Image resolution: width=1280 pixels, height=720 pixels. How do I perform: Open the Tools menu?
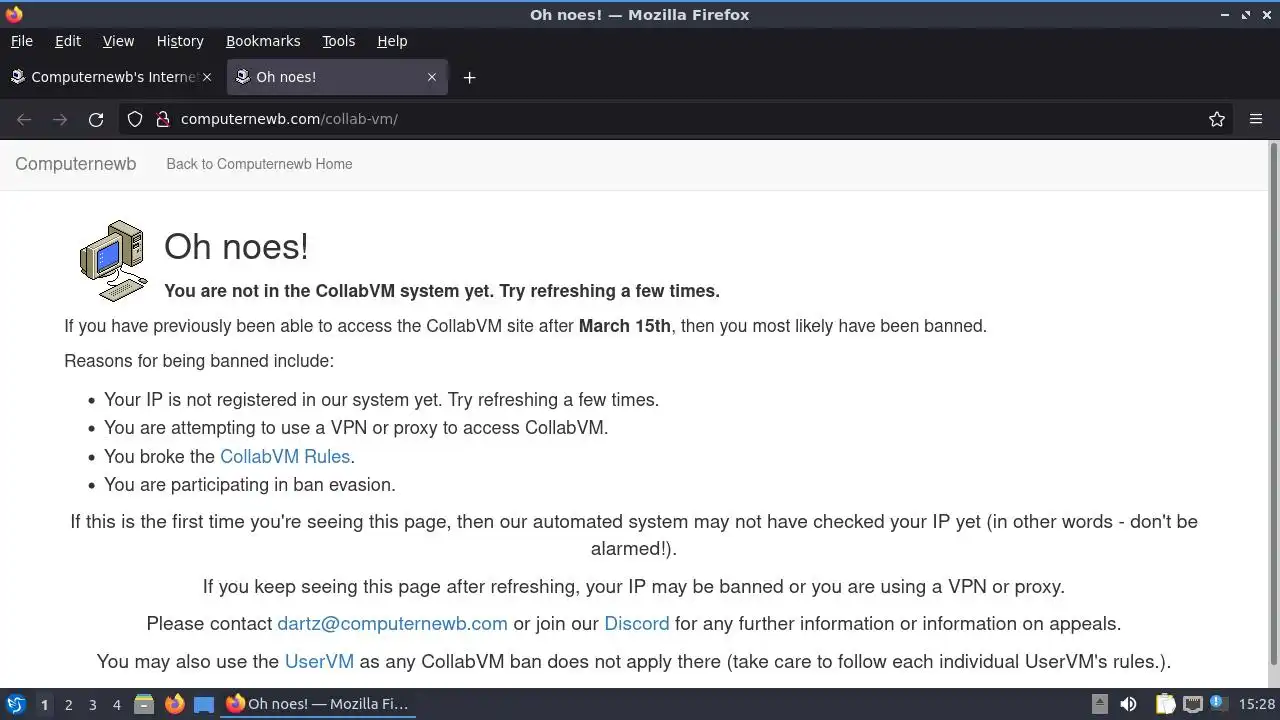pos(338,41)
